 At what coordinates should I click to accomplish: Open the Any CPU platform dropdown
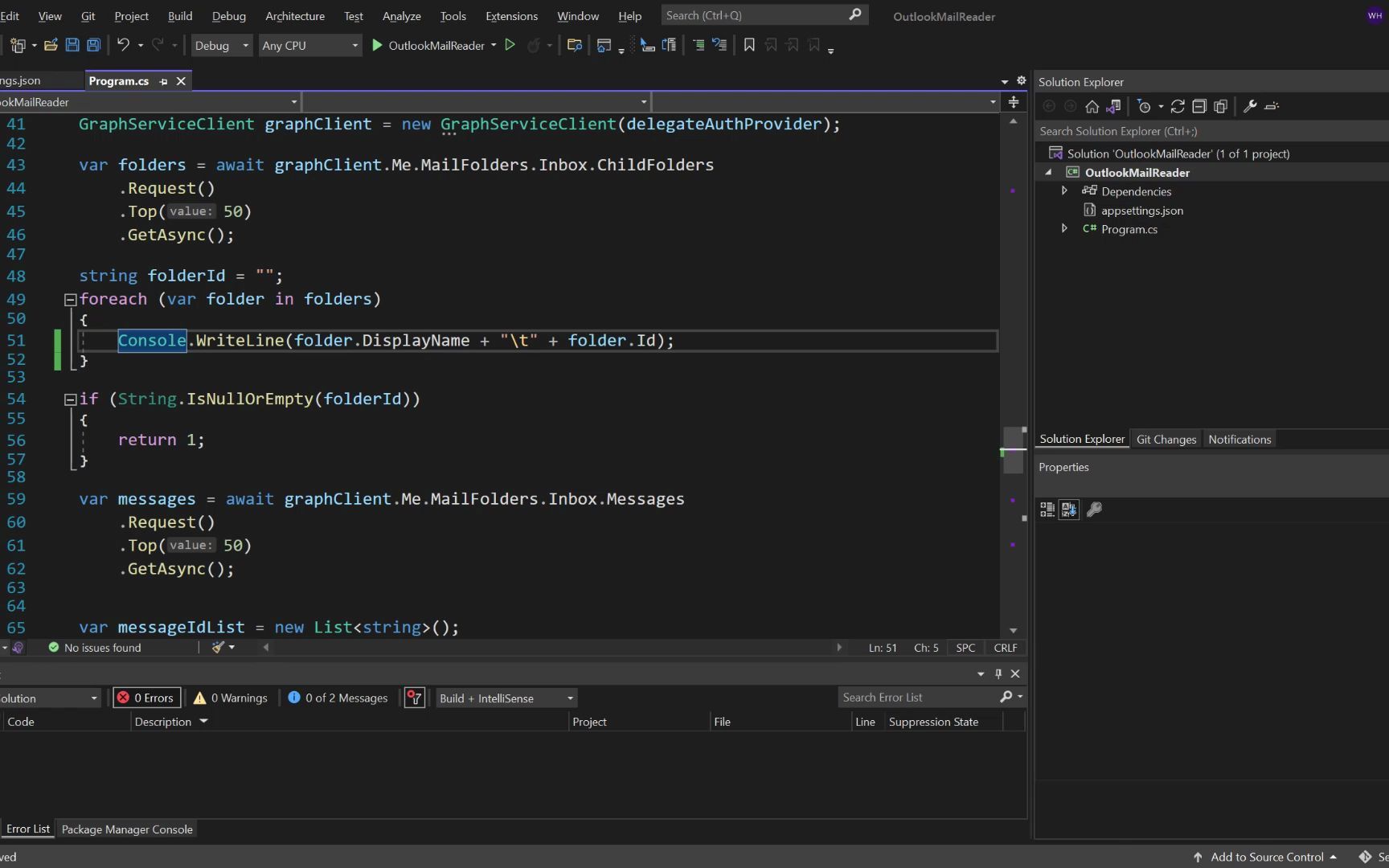click(x=354, y=46)
